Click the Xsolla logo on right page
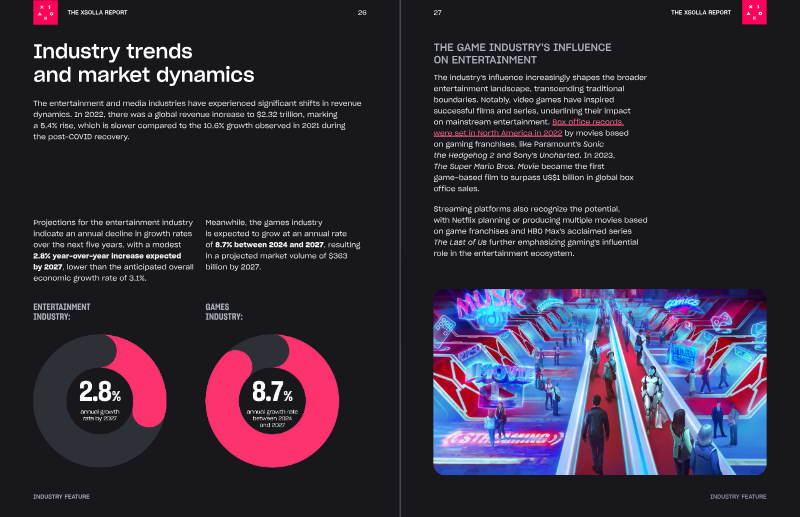 point(754,12)
